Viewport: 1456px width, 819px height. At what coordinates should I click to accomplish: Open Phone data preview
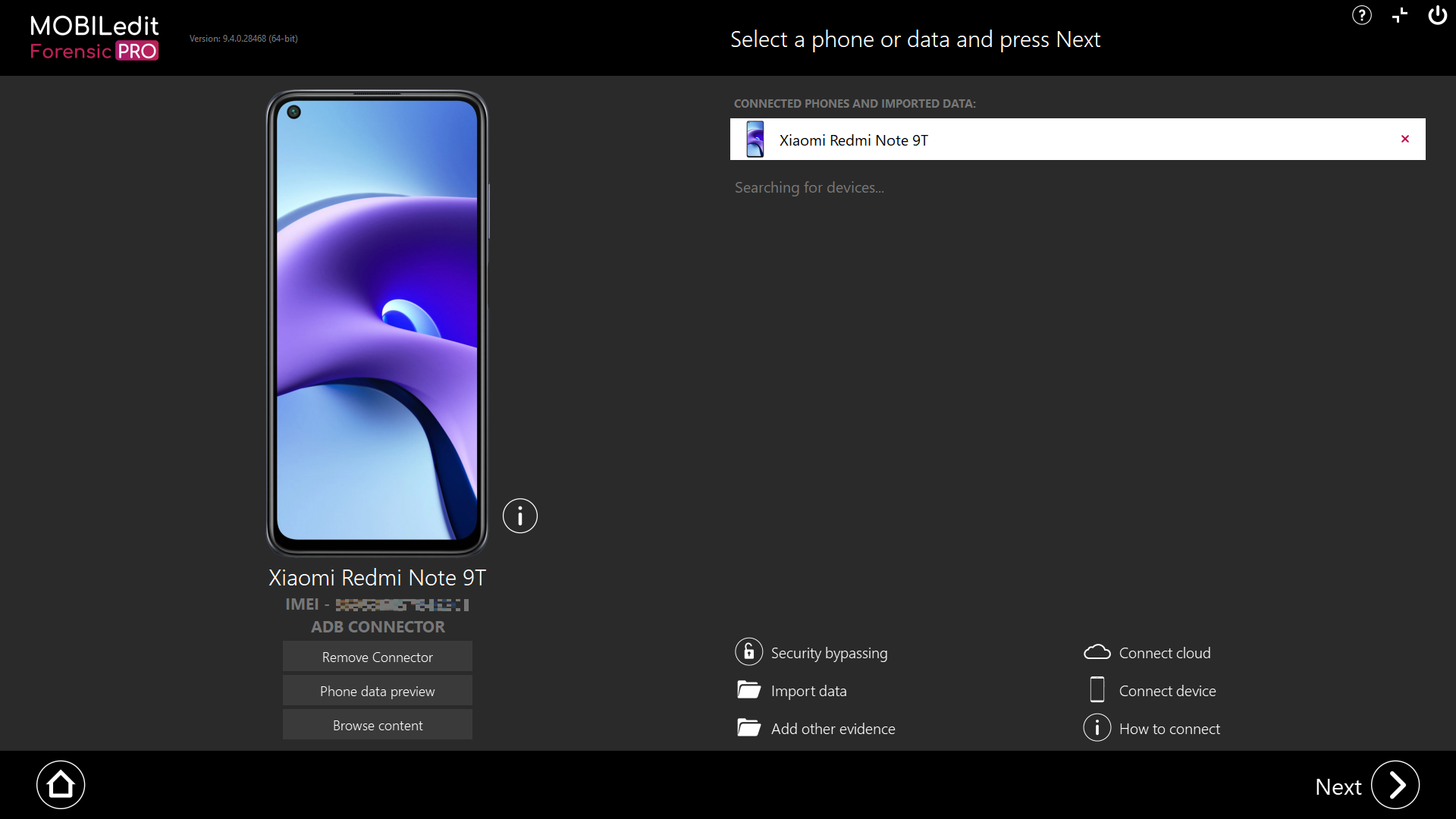coord(377,691)
